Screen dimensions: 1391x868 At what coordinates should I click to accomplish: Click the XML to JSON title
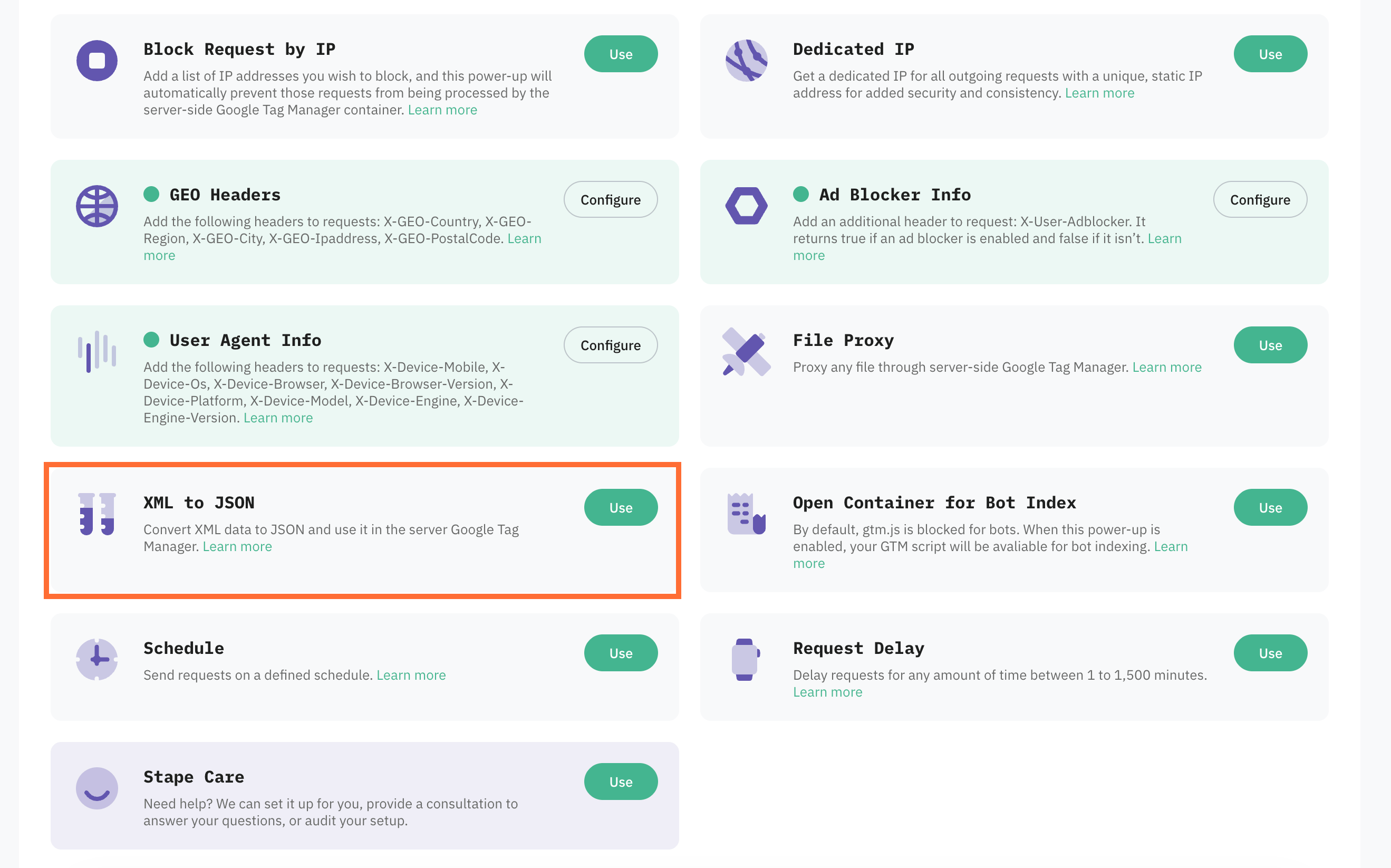pos(199,503)
